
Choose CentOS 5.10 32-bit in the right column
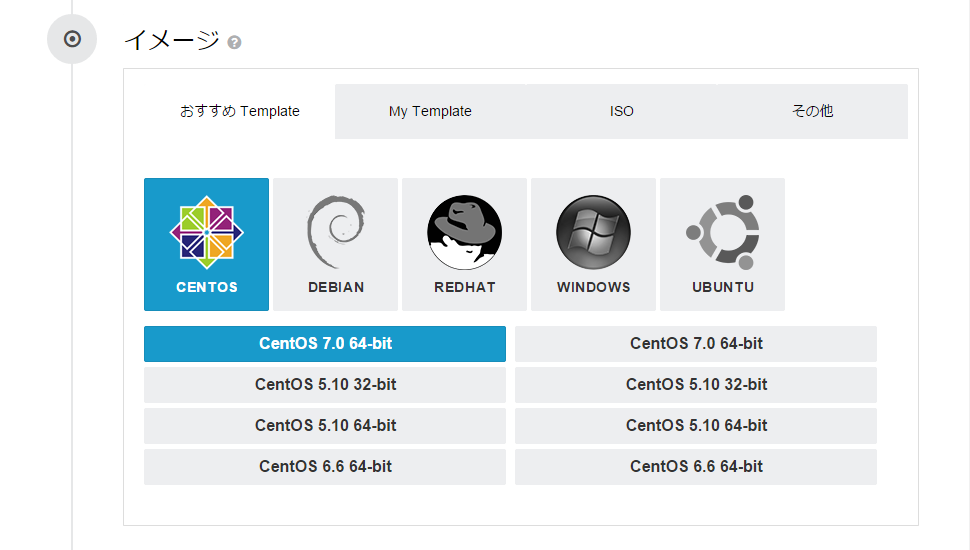point(696,385)
